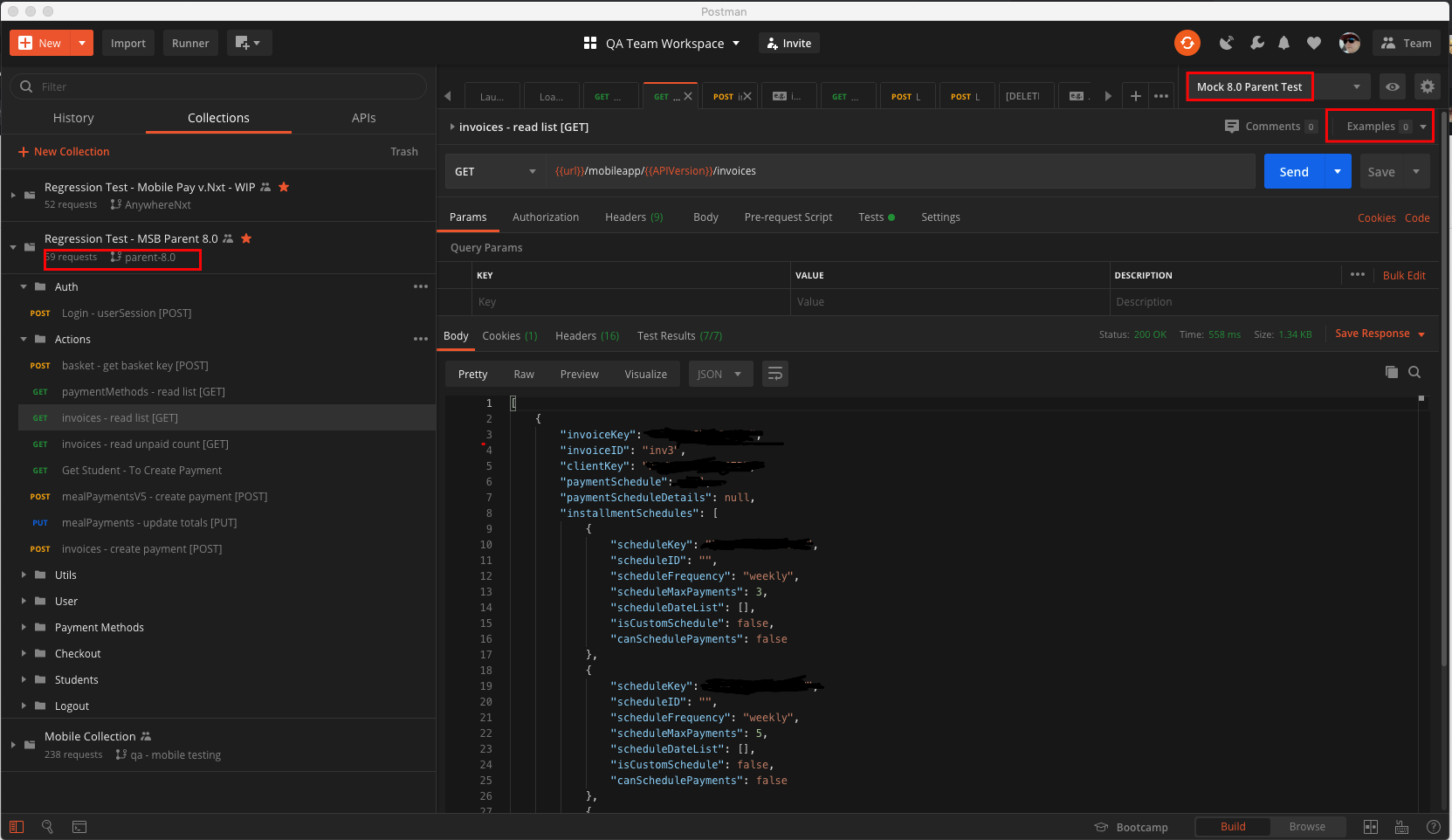This screenshot has height=840, width=1452.
Task: Open the search-in-response magnifier icon
Action: (x=1414, y=372)
